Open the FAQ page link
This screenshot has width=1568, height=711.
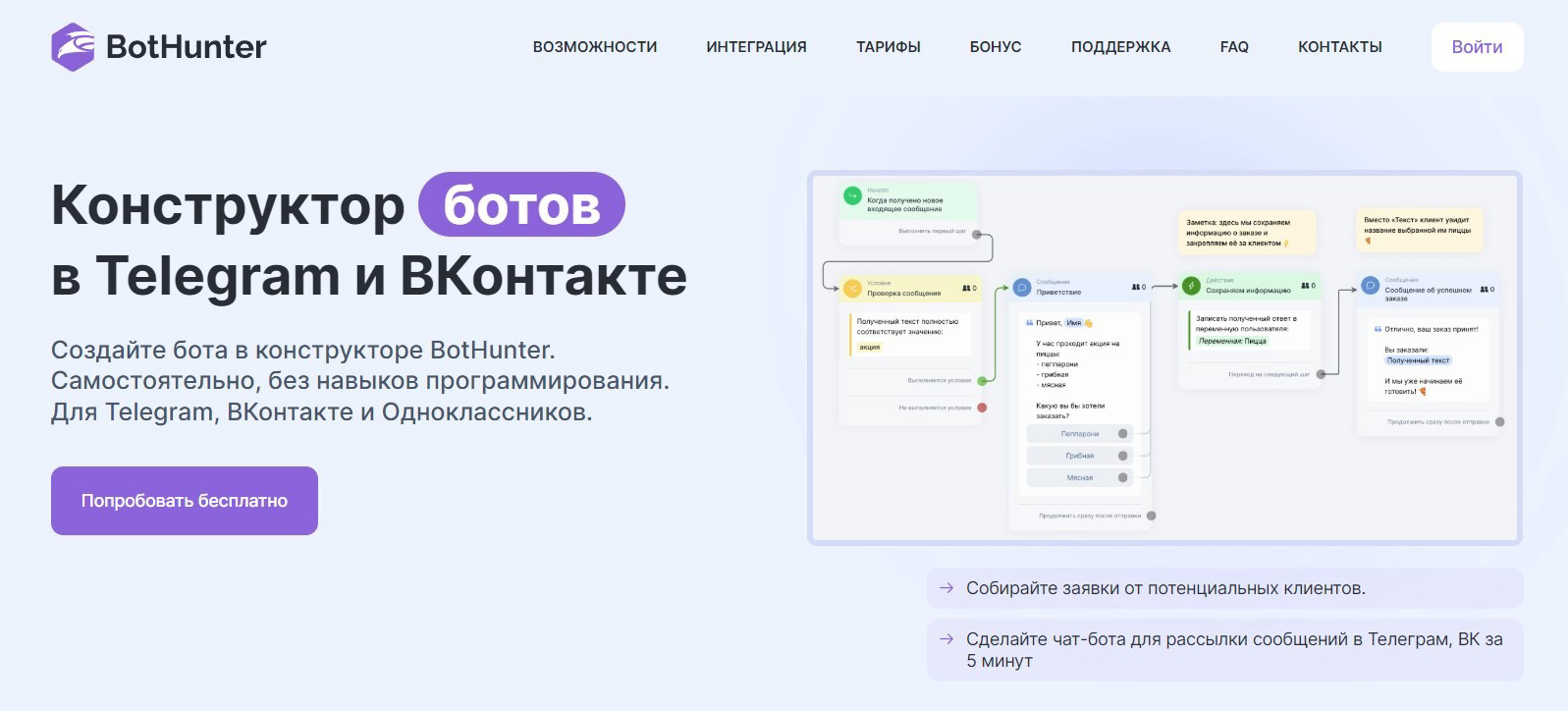click(x=1234, y=47)
